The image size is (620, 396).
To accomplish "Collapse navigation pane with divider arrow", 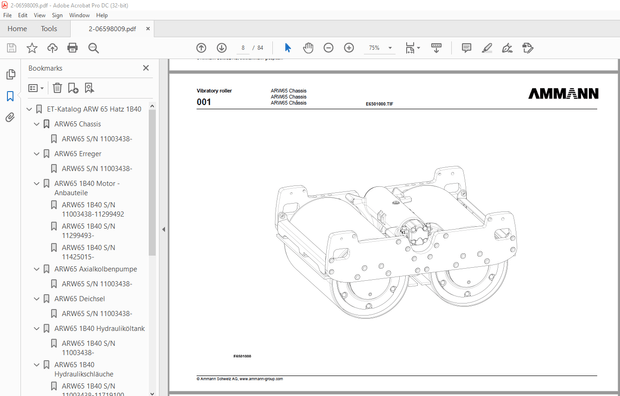I will [163, 229].
